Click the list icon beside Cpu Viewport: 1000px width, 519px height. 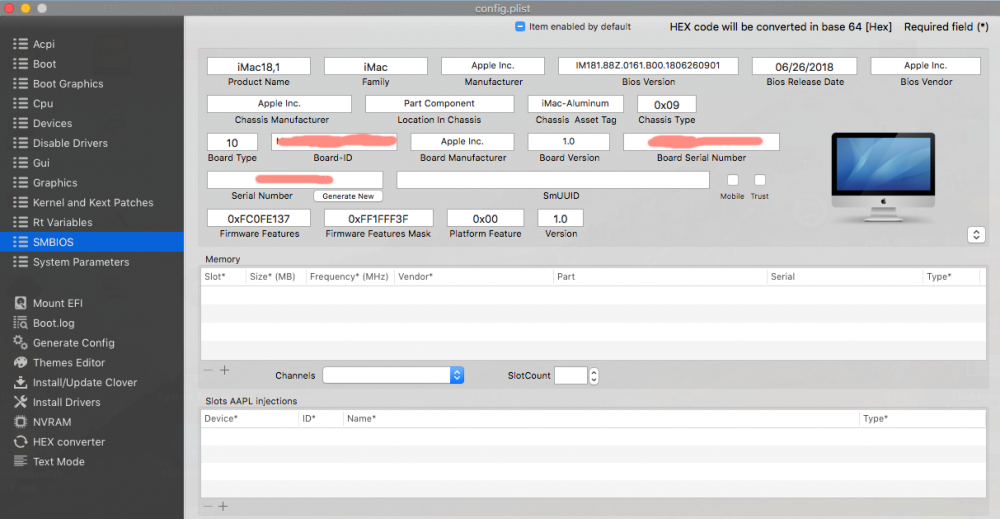tap(20, 103)
